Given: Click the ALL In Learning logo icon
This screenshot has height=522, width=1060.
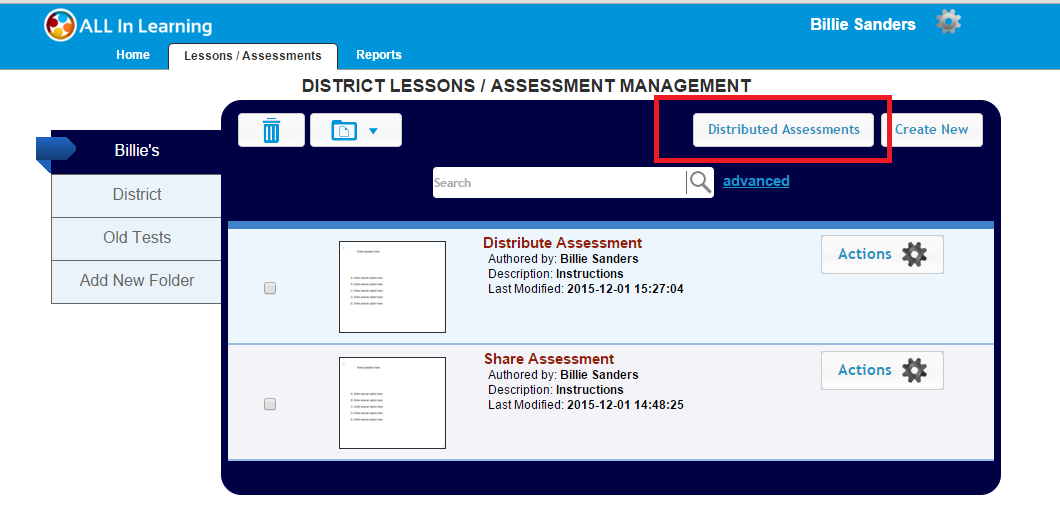Looking at the screenshot, I should 60,25.
